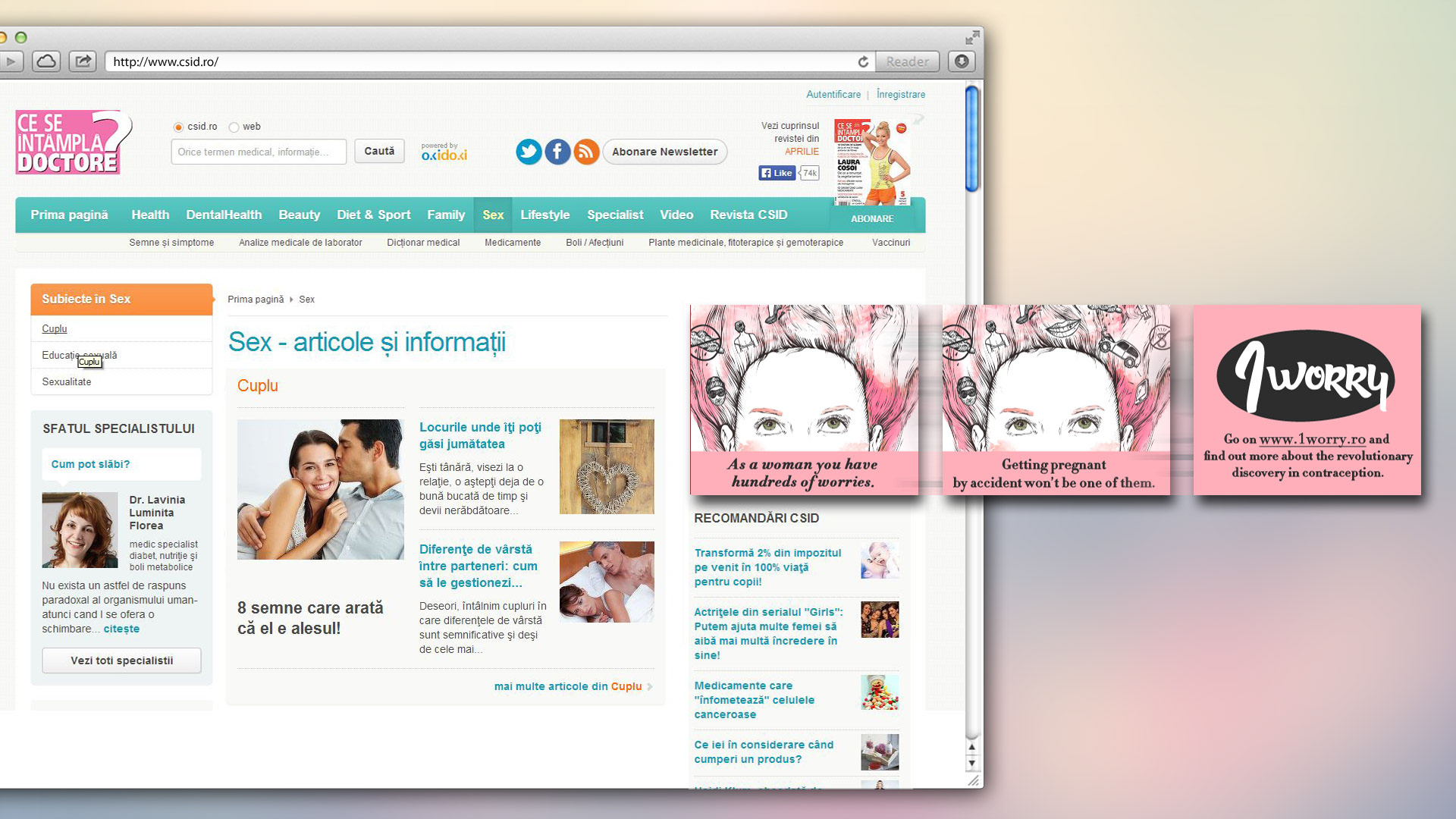The width and height of the screenshot is (1456, 819).
Task: Open the Înregistrare link
Action: pos(901,95)
